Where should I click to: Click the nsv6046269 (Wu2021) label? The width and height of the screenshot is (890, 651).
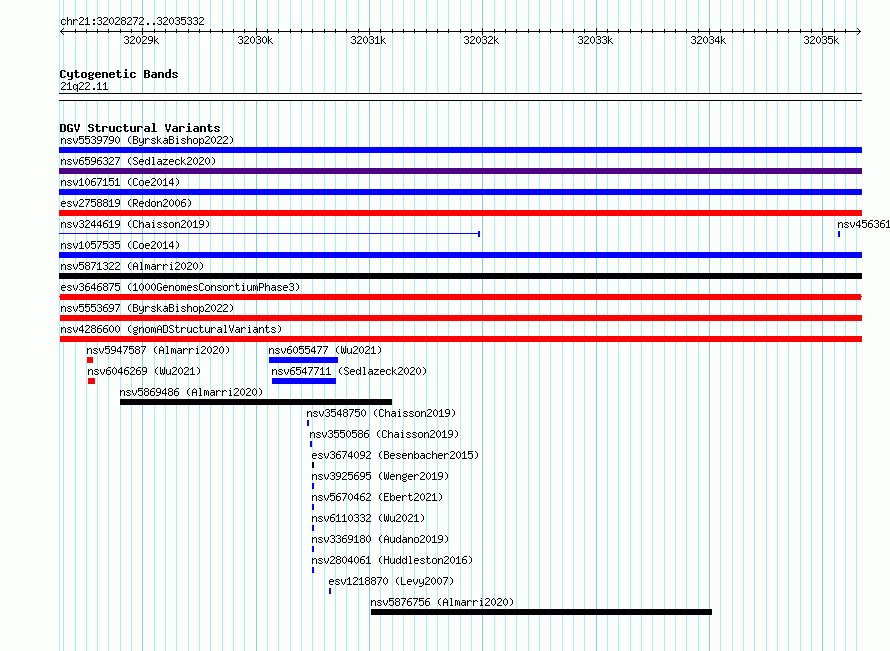tap(144, 371)
